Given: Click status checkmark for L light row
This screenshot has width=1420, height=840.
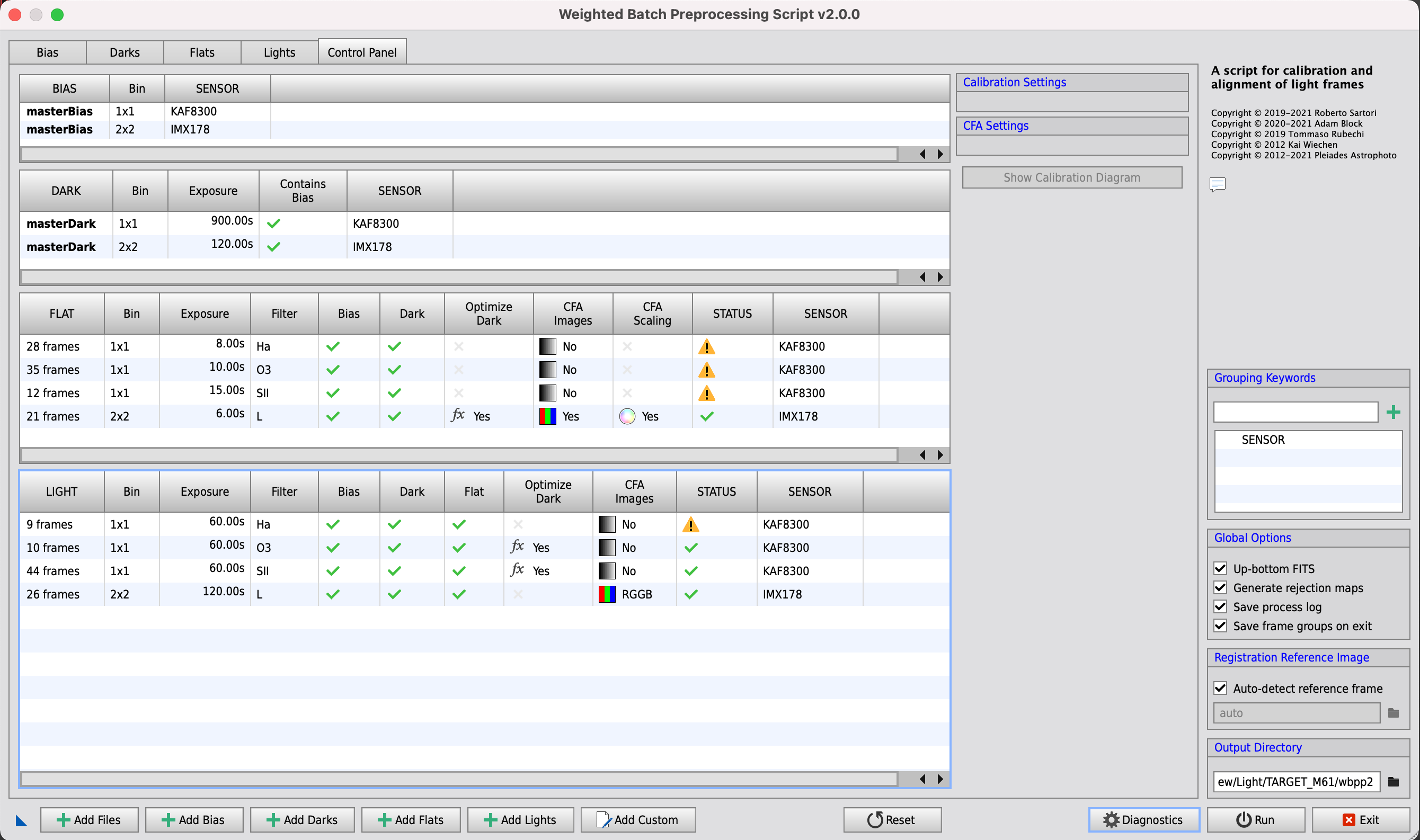Looking at the screenshot, I should [x=691, y=594].
